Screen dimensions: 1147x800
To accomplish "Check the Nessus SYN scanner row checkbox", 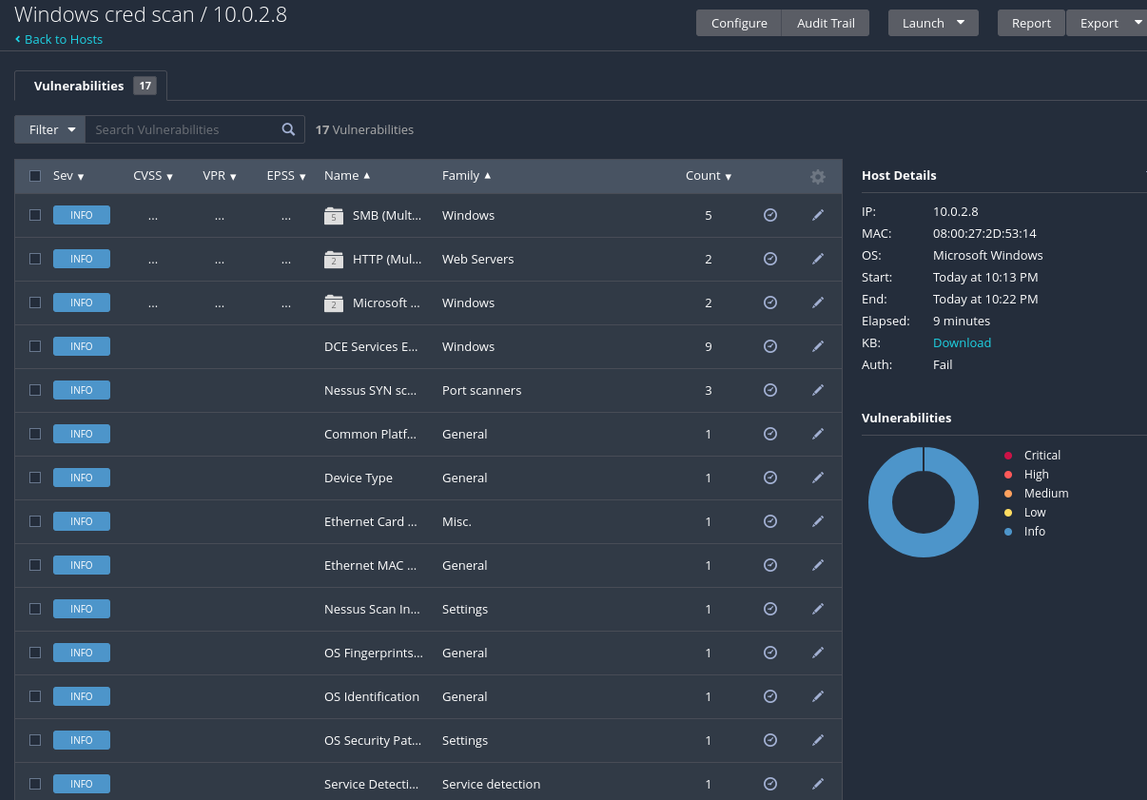I will [35, 390].
